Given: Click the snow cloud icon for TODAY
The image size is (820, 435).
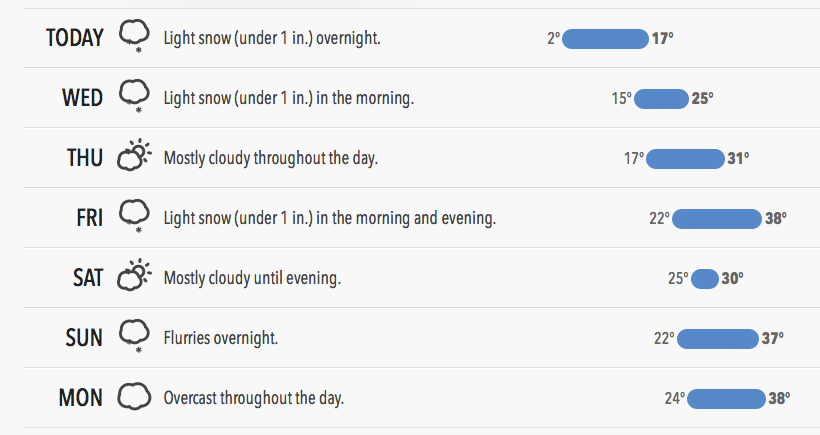Looking at the screenshot, I should (x=134, y=36).
